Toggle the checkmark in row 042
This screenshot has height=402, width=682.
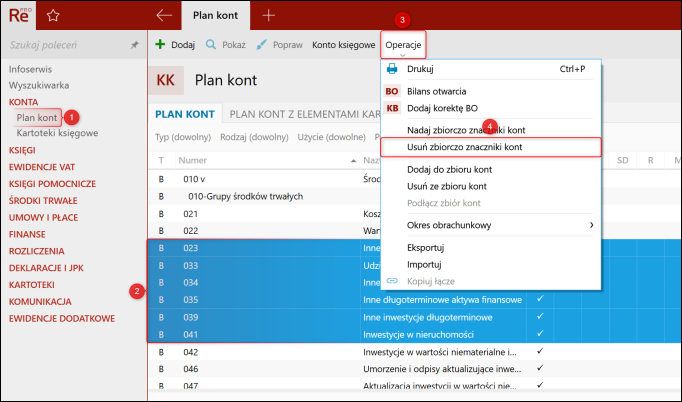pyautogui.click(x=540, y=352)
